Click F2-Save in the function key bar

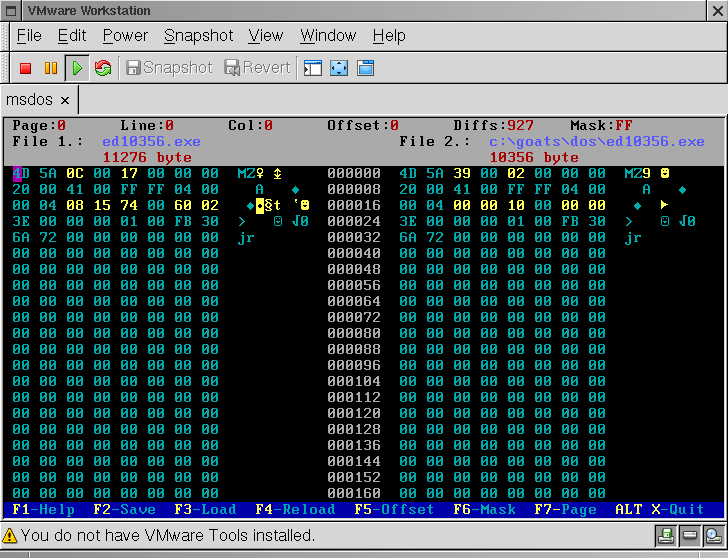[x=124, y=509]
